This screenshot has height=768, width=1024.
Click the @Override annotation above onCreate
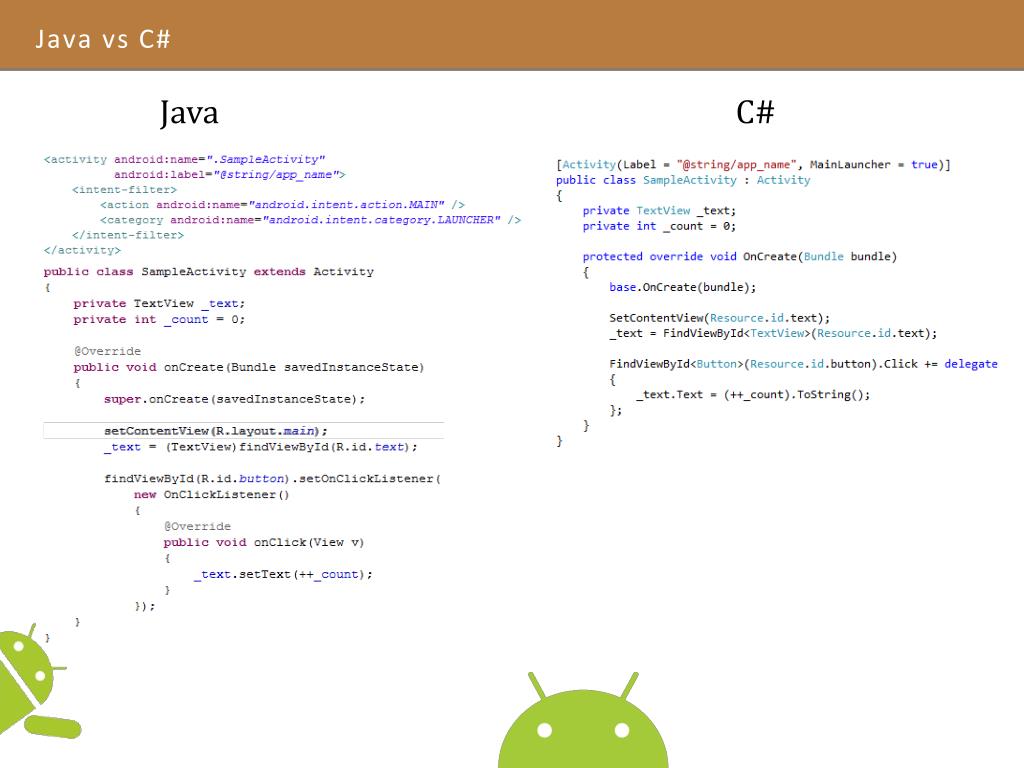pyautogui.click(x=107, y=351)
